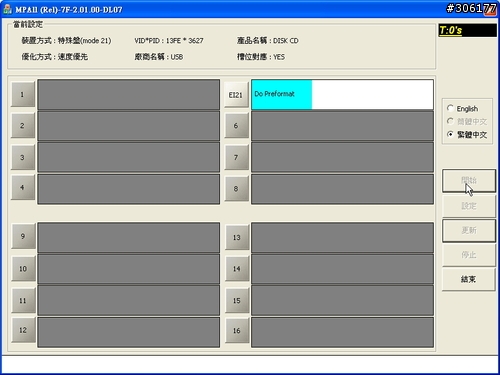Click the Do Preformat progress bar

point(342,94)
